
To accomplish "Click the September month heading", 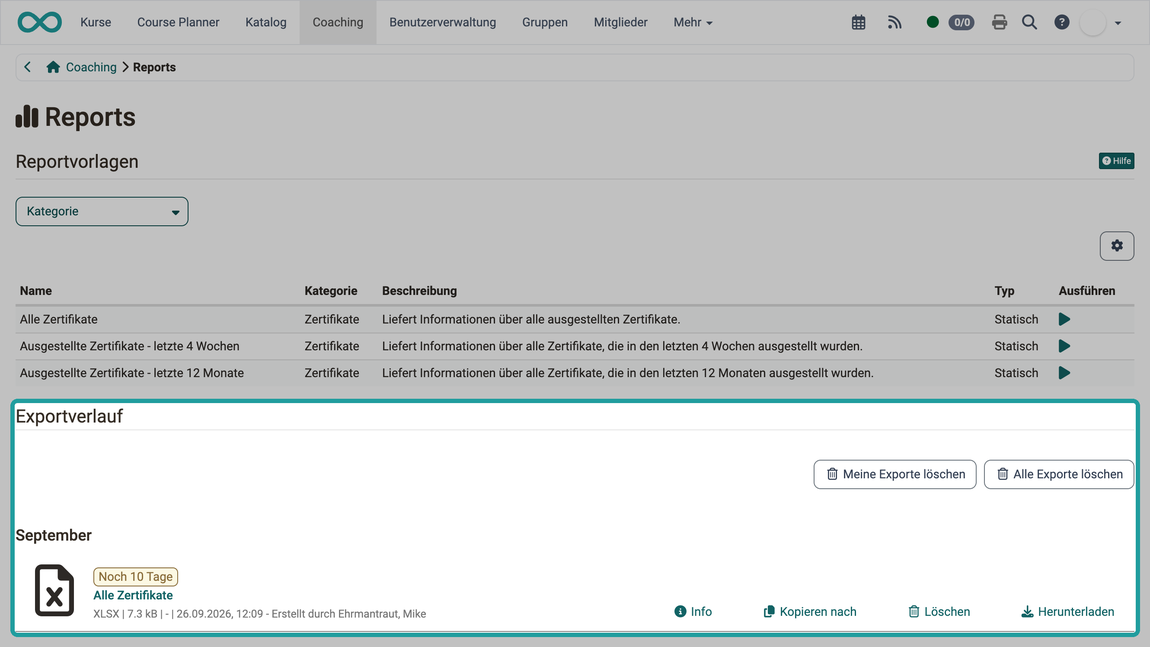I will coord(54,535).
